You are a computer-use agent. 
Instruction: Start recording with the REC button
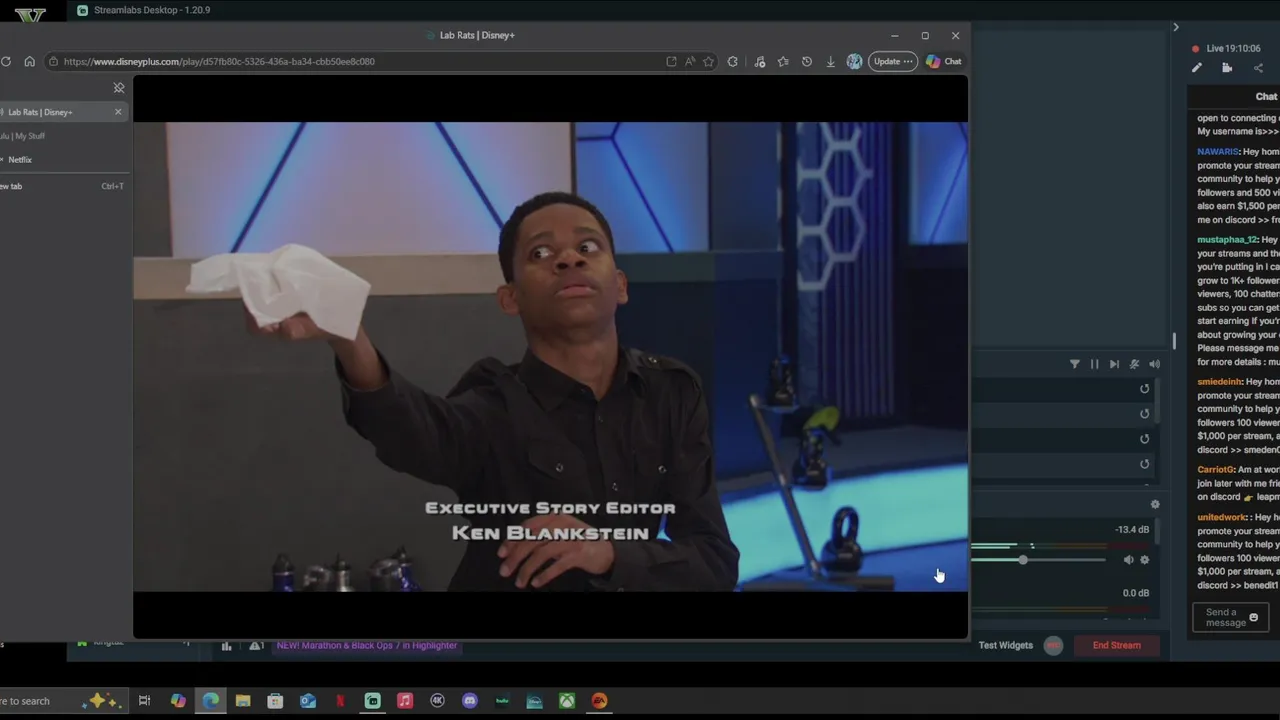pos(1053,645)
